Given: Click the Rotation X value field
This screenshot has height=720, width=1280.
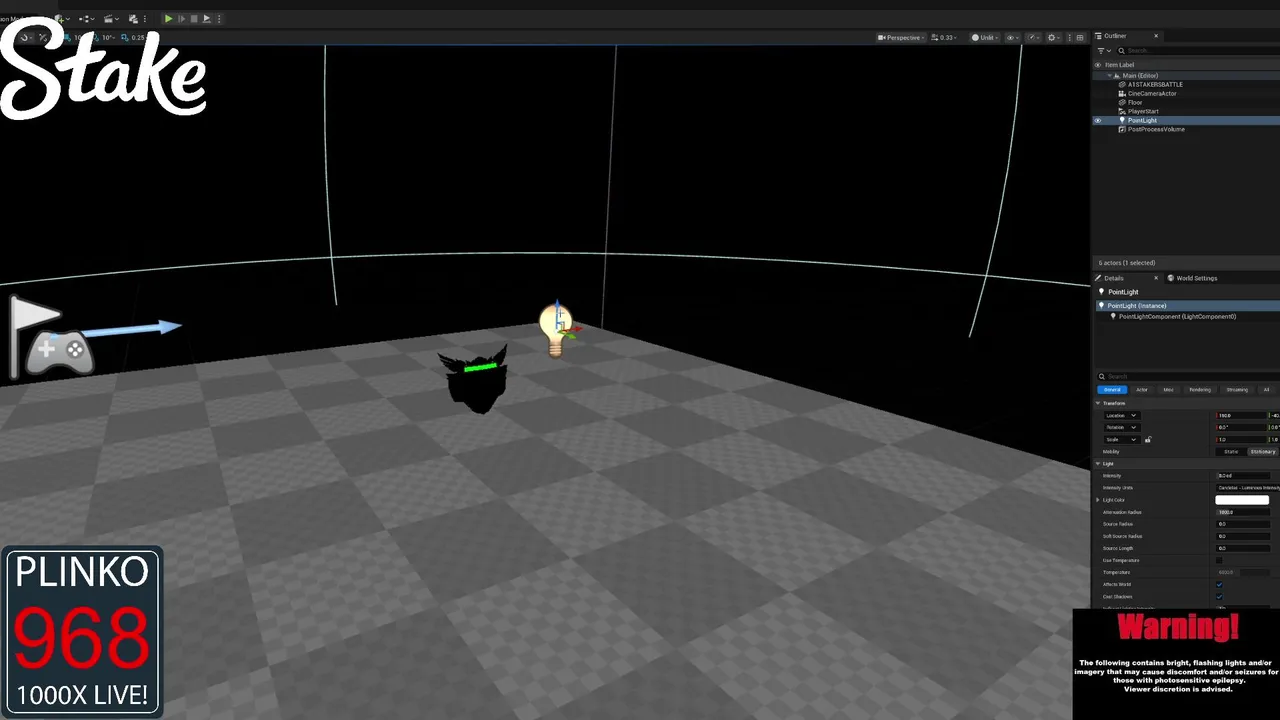Looking at the screenshot, I should [1241, 427].
